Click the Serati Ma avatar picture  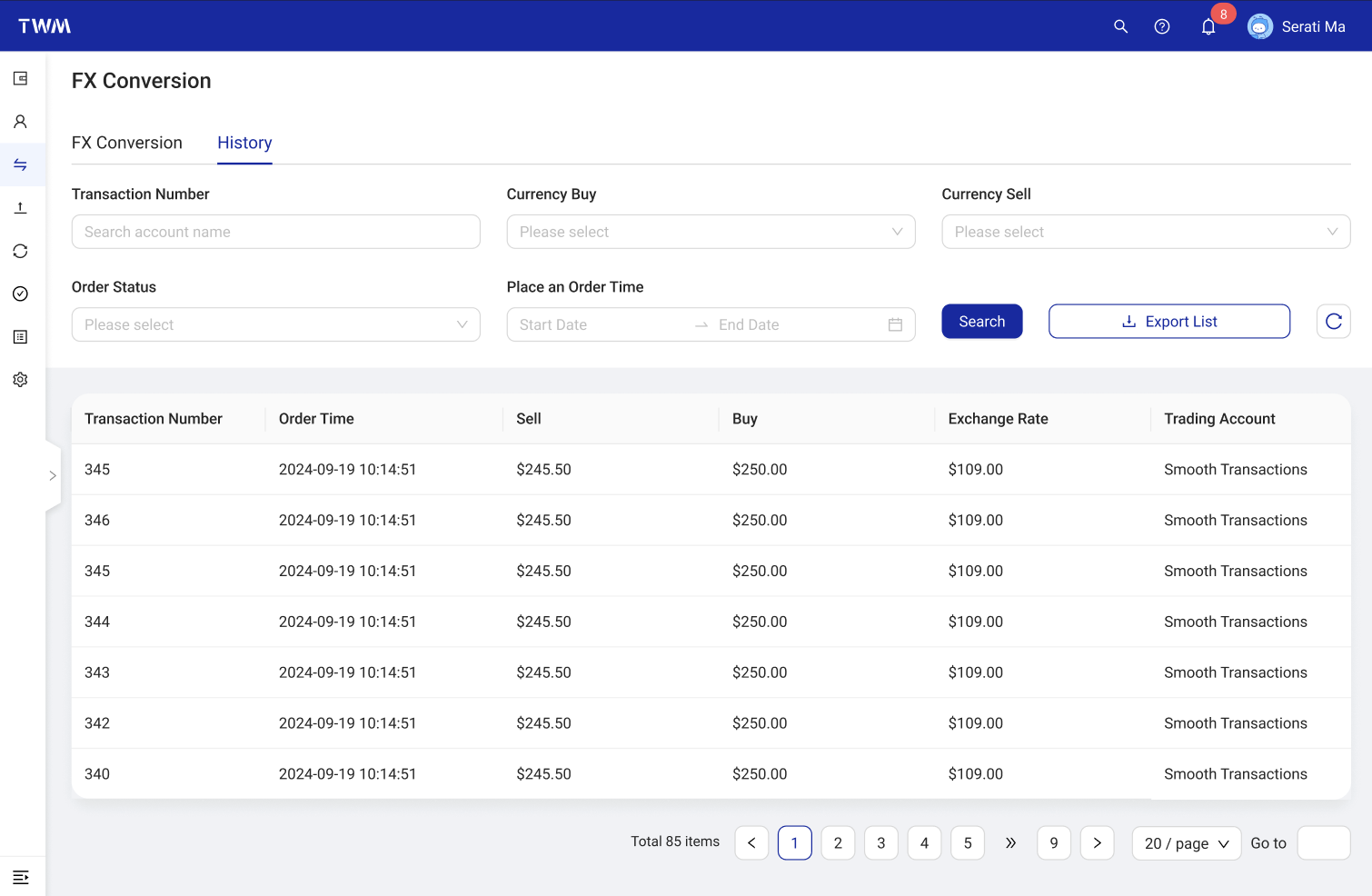1259,26
